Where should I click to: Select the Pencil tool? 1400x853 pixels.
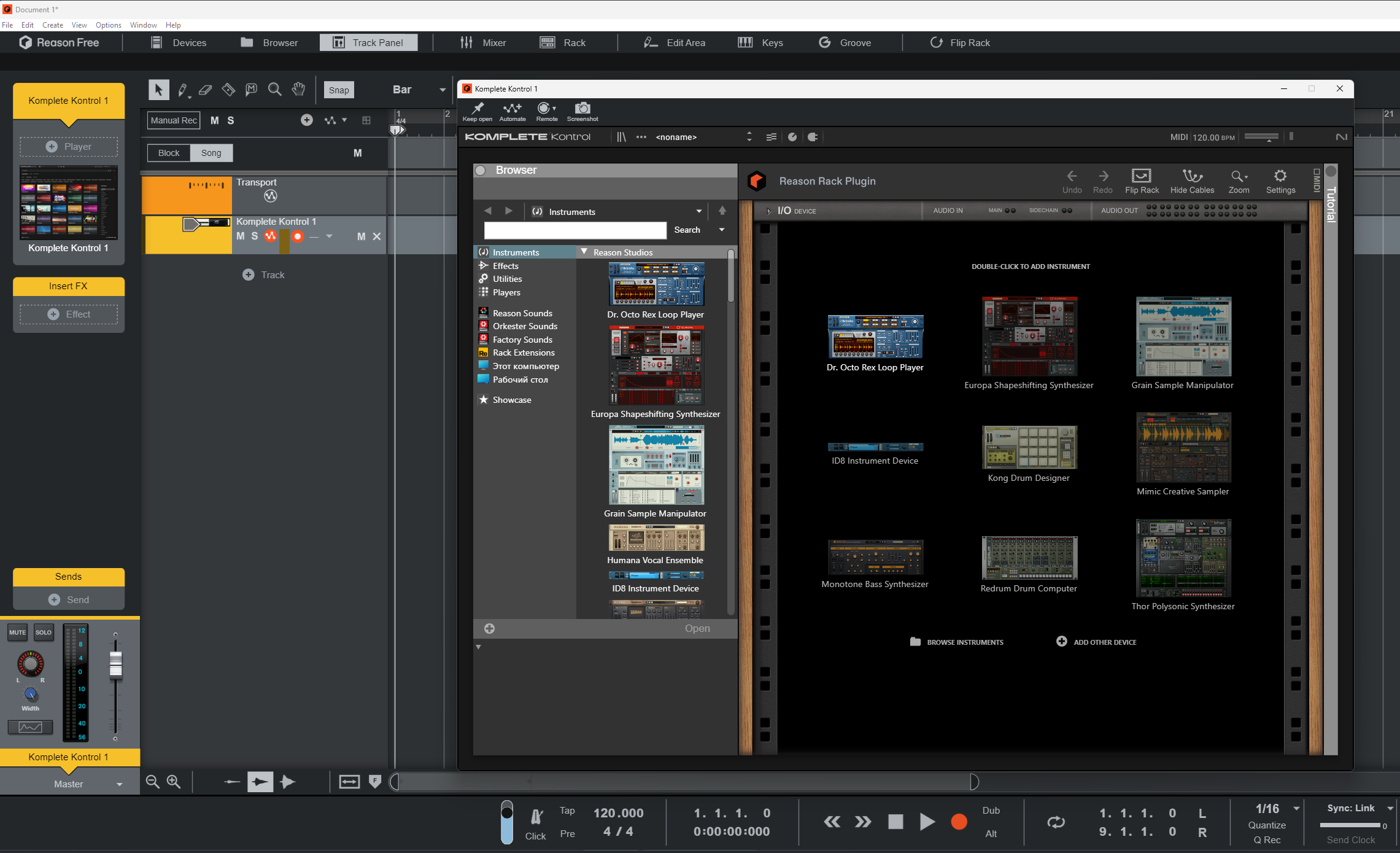click(182, 90)
